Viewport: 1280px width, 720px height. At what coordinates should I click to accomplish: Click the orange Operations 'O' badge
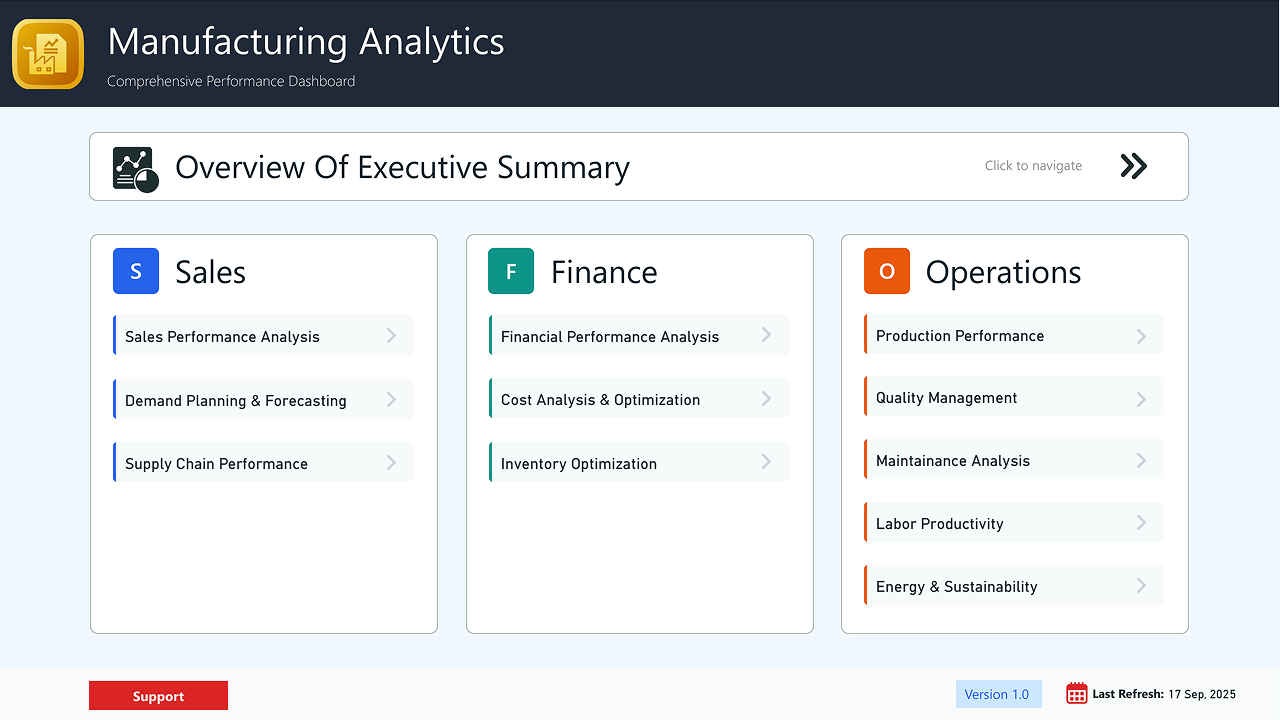[x=887, y=271]
